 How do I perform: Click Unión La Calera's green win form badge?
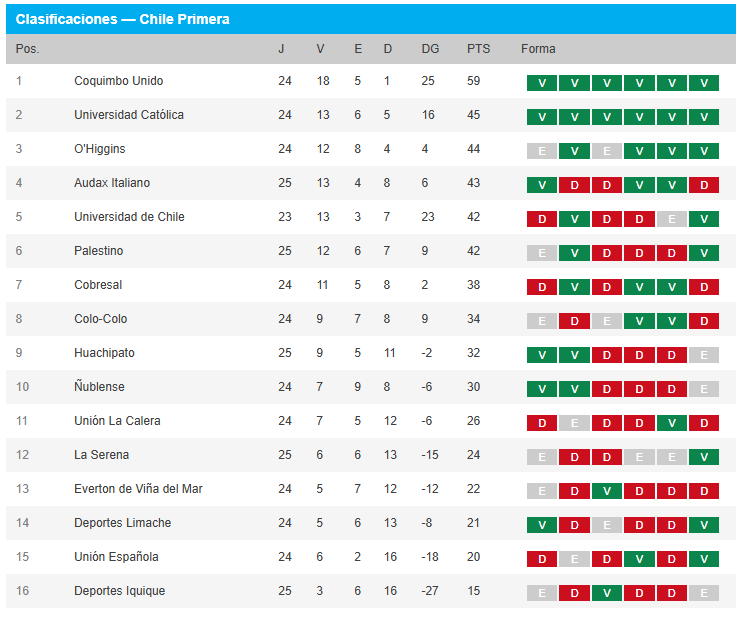[671, 423]
